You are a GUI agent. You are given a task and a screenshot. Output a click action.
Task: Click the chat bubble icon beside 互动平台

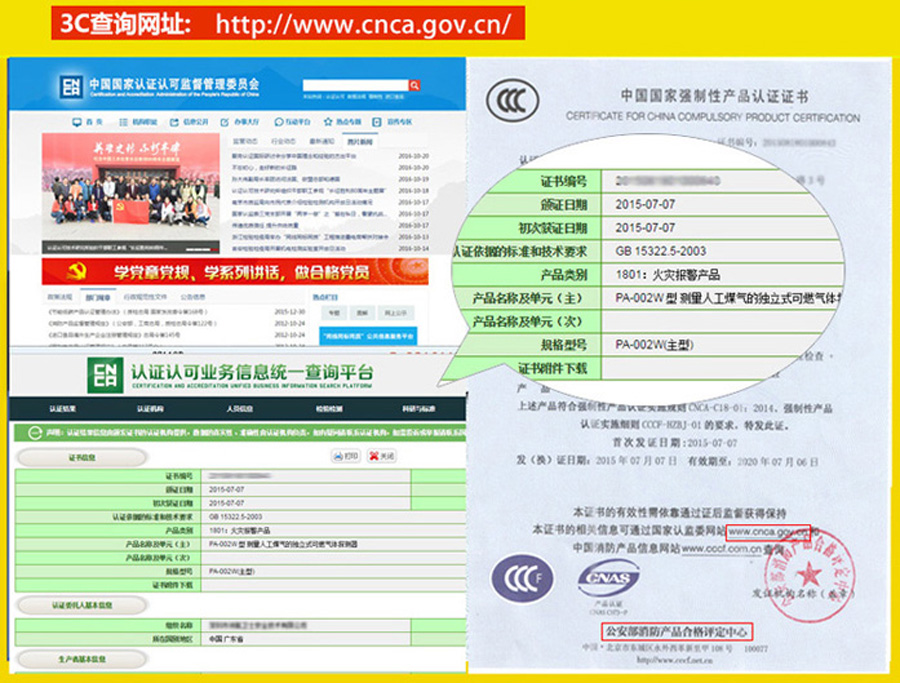tap(278, 122)
